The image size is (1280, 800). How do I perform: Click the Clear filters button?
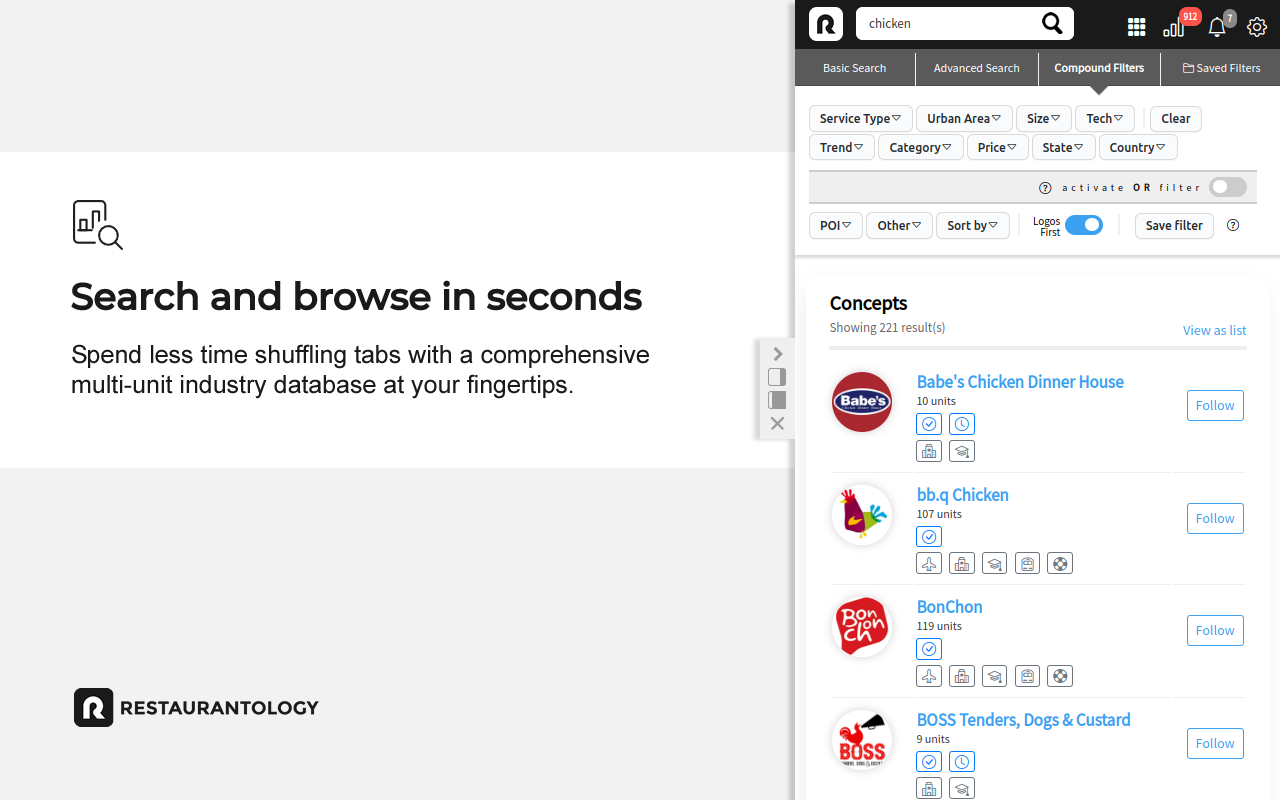point(1176,118)
